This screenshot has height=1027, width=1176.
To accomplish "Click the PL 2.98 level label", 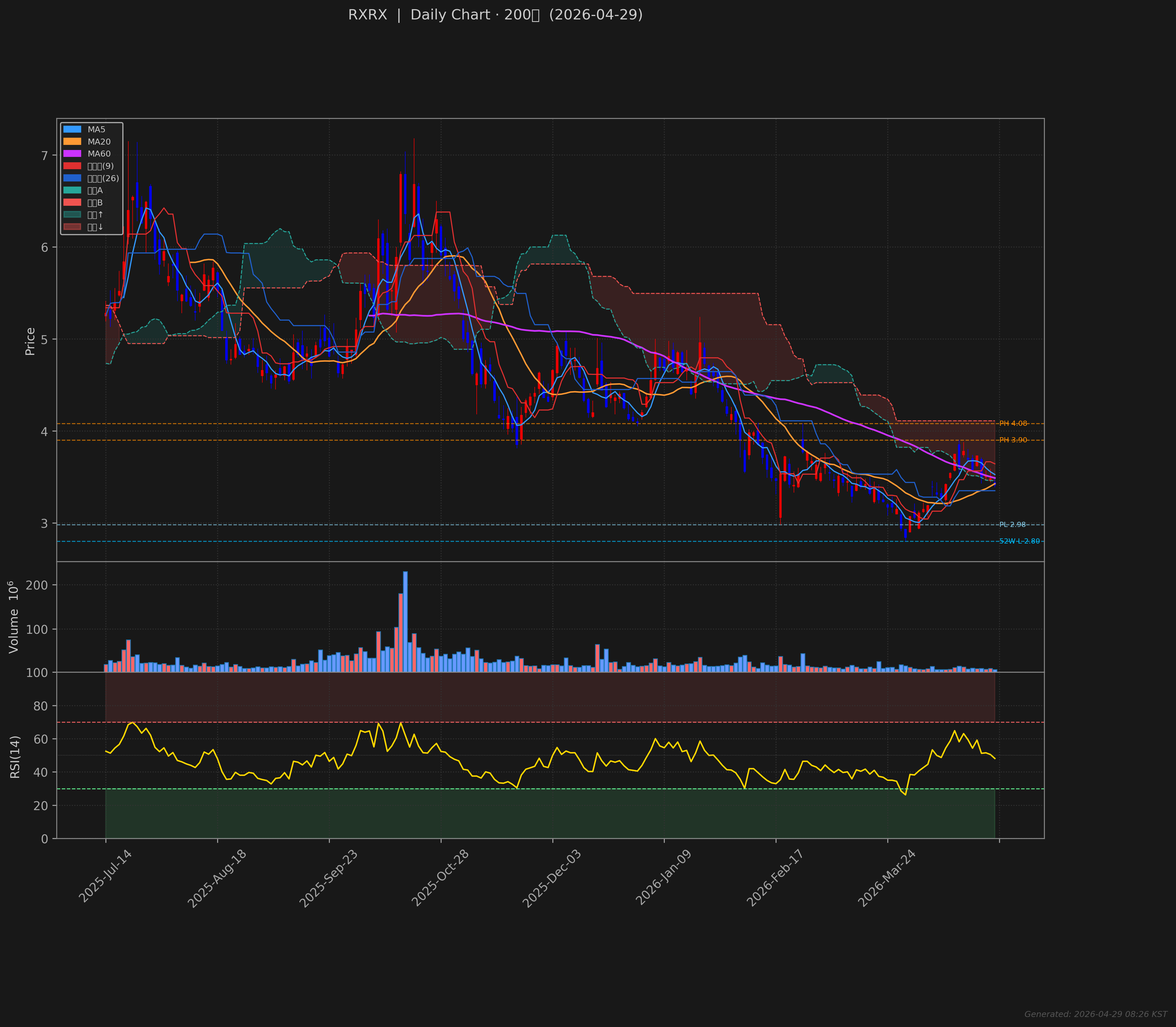I will tap(1012, 525).
